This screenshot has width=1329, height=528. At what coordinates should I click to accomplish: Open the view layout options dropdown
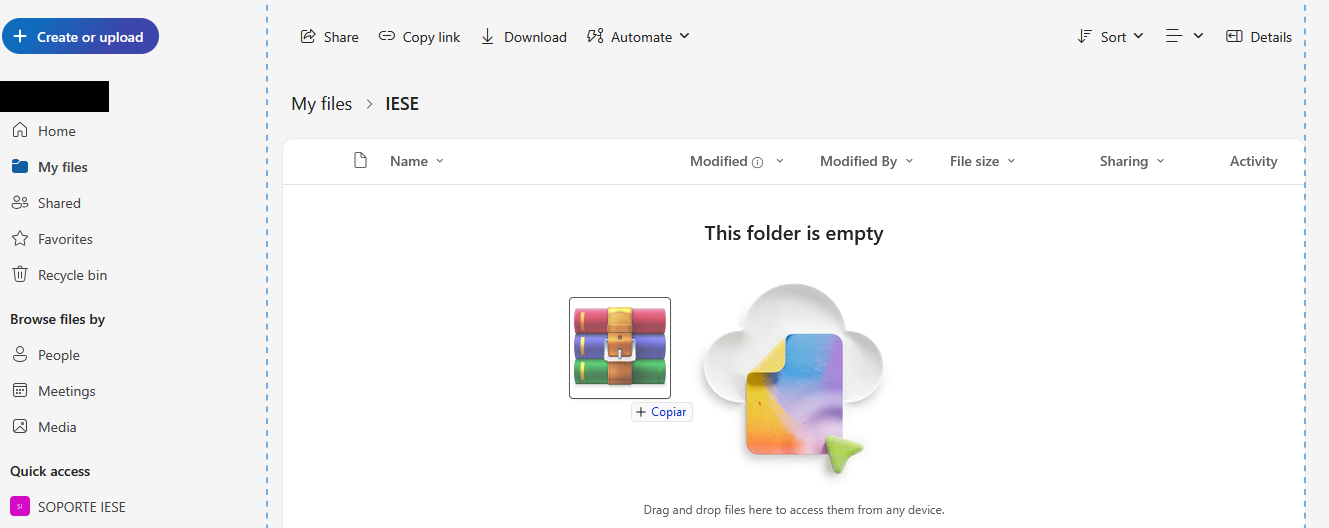coord(1184,37)
